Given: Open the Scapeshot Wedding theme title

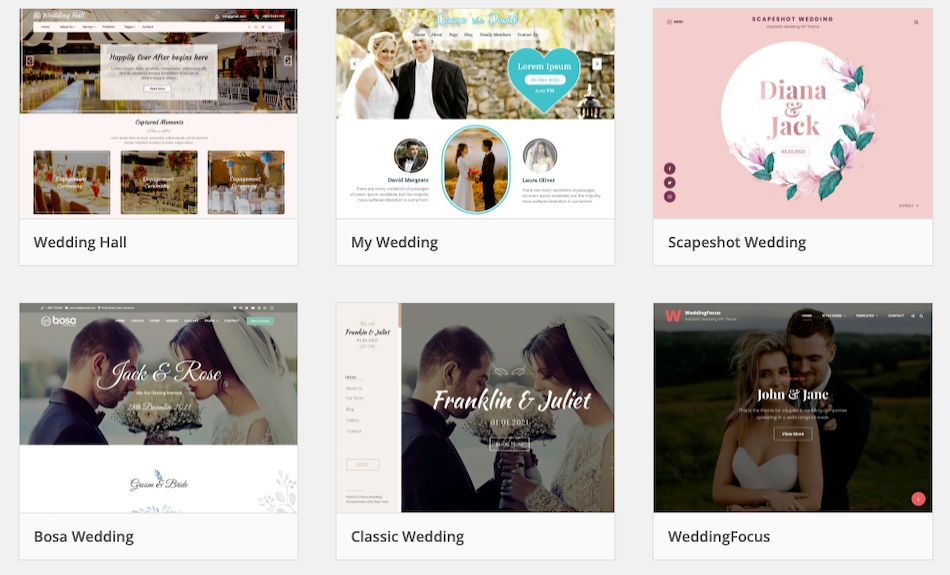Looking at the screenshot, I should click(737, 242).
